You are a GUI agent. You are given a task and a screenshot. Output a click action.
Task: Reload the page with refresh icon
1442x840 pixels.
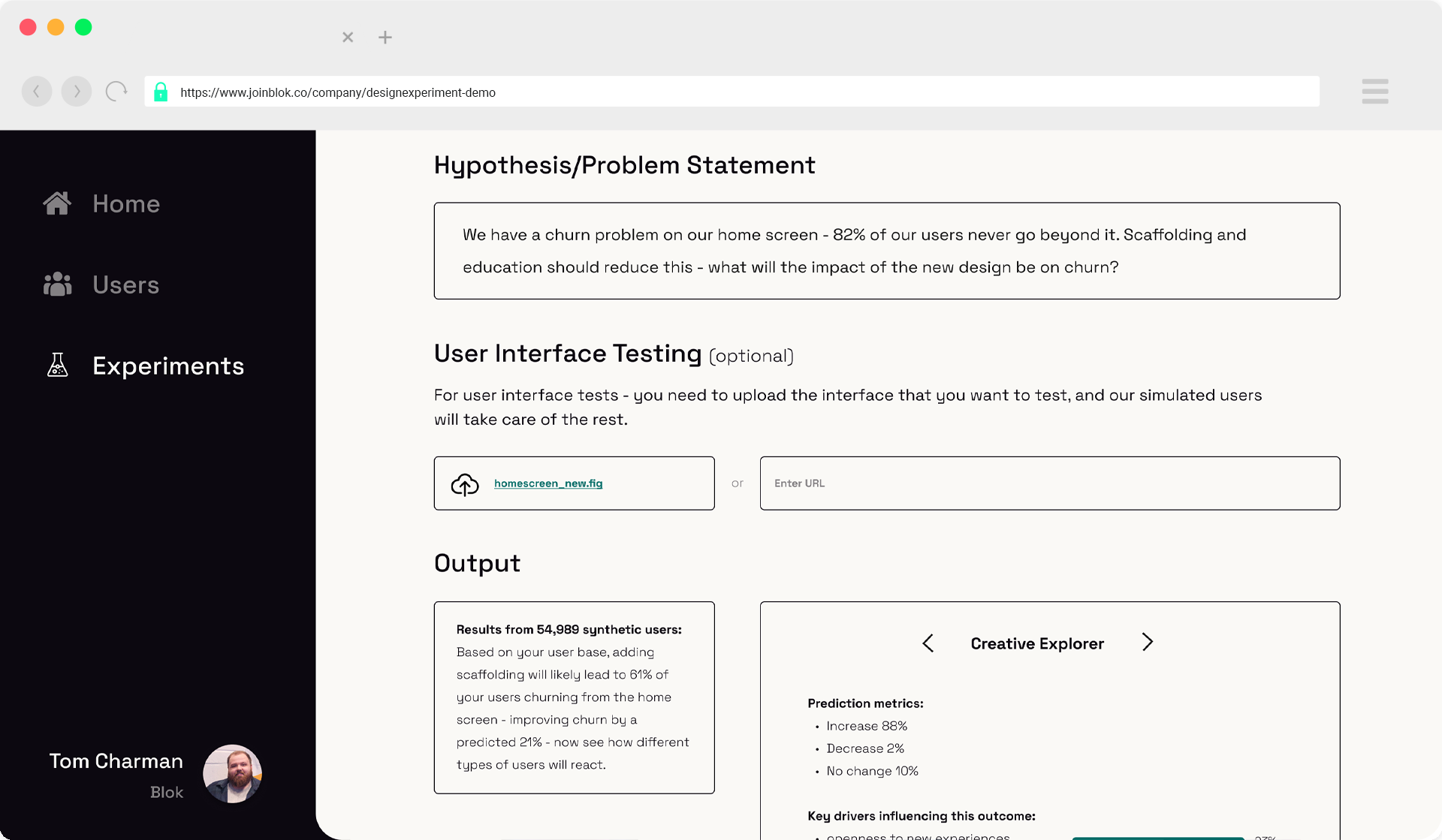pyautogui.click(x=116, y=92)
